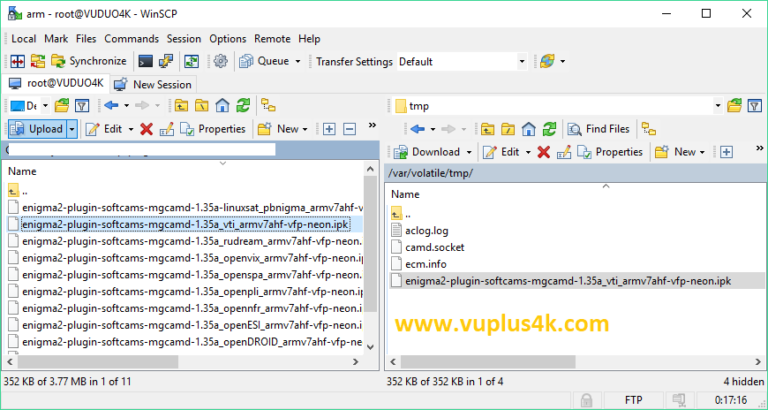The image size is (768, 410).
Task: Select the openpli mgcamd ipk in the local panel
Action: tap(186, 291)
